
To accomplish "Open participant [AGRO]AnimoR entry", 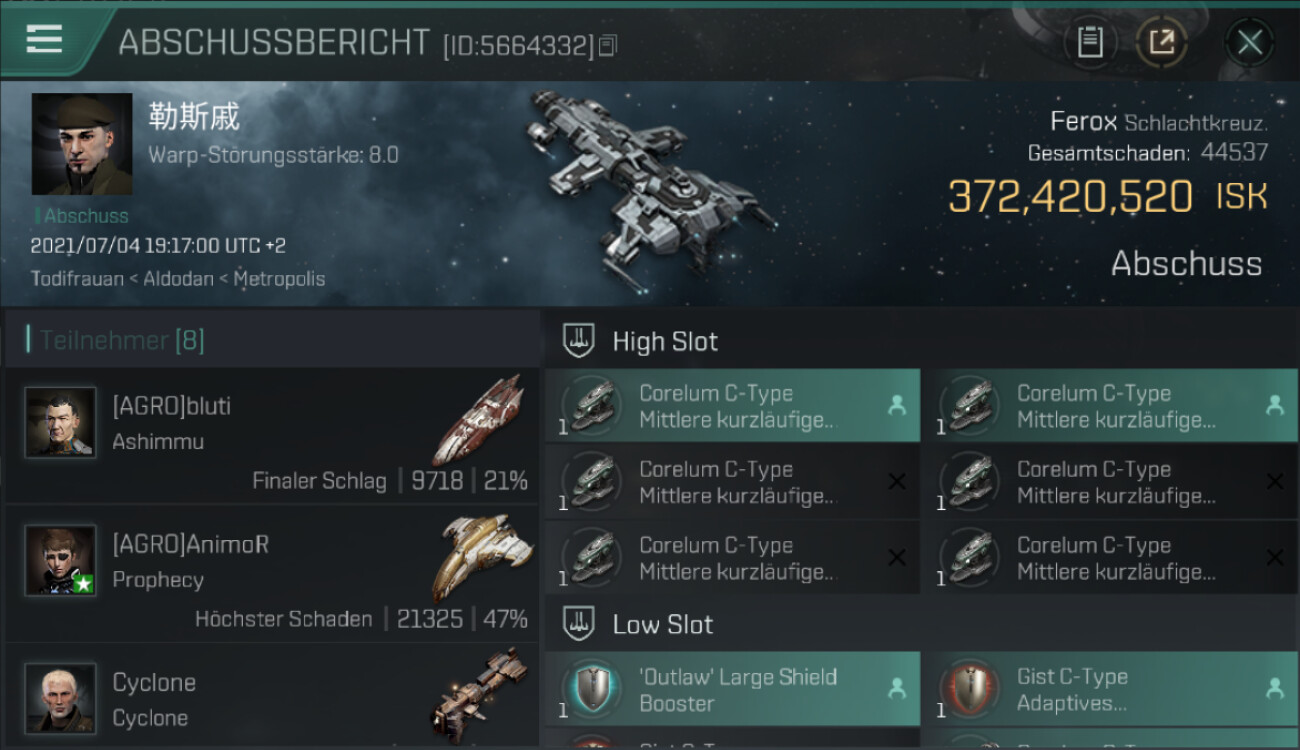I will click(x=272, y=574).
